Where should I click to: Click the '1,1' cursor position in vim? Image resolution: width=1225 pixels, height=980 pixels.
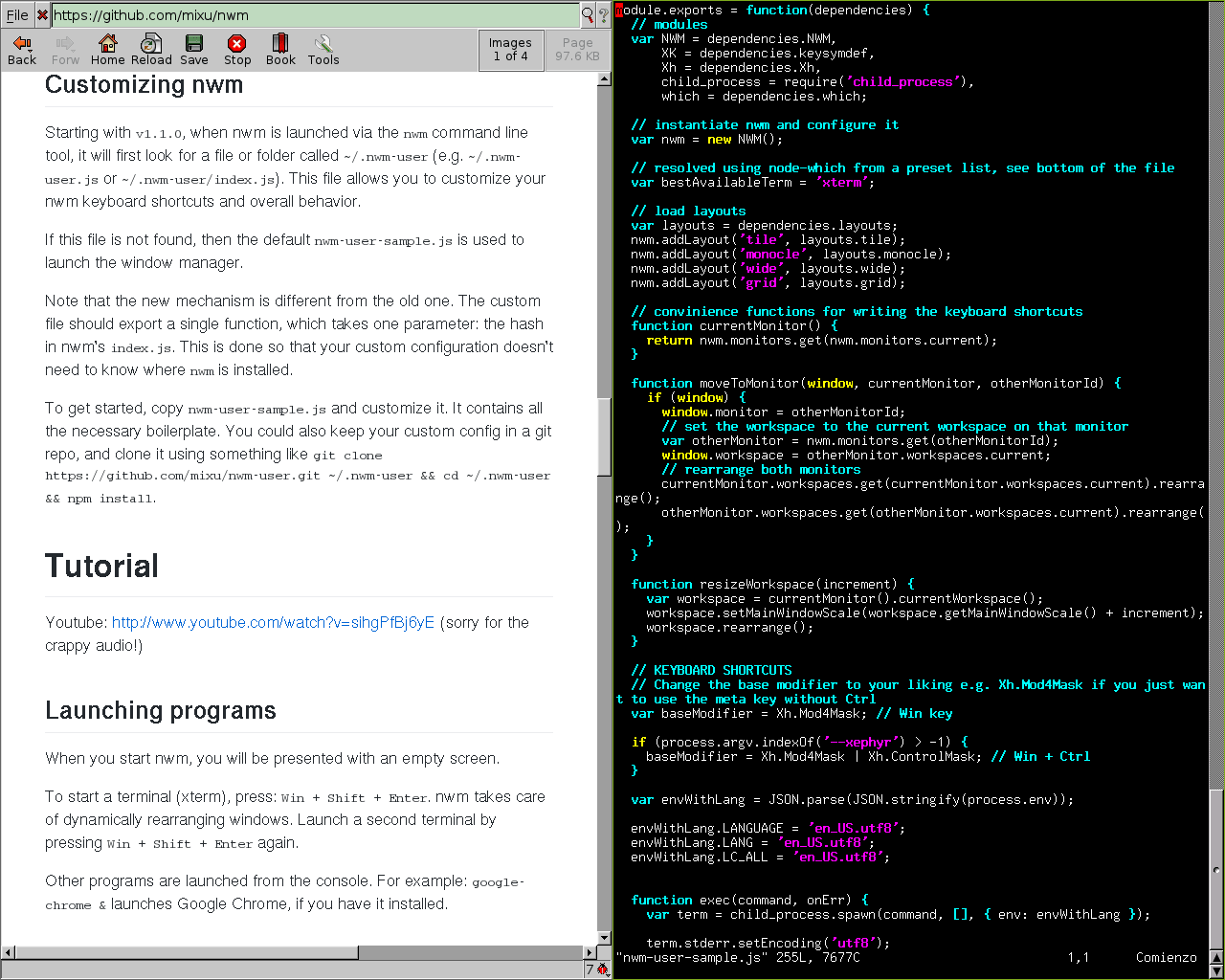click(1079, 958)
